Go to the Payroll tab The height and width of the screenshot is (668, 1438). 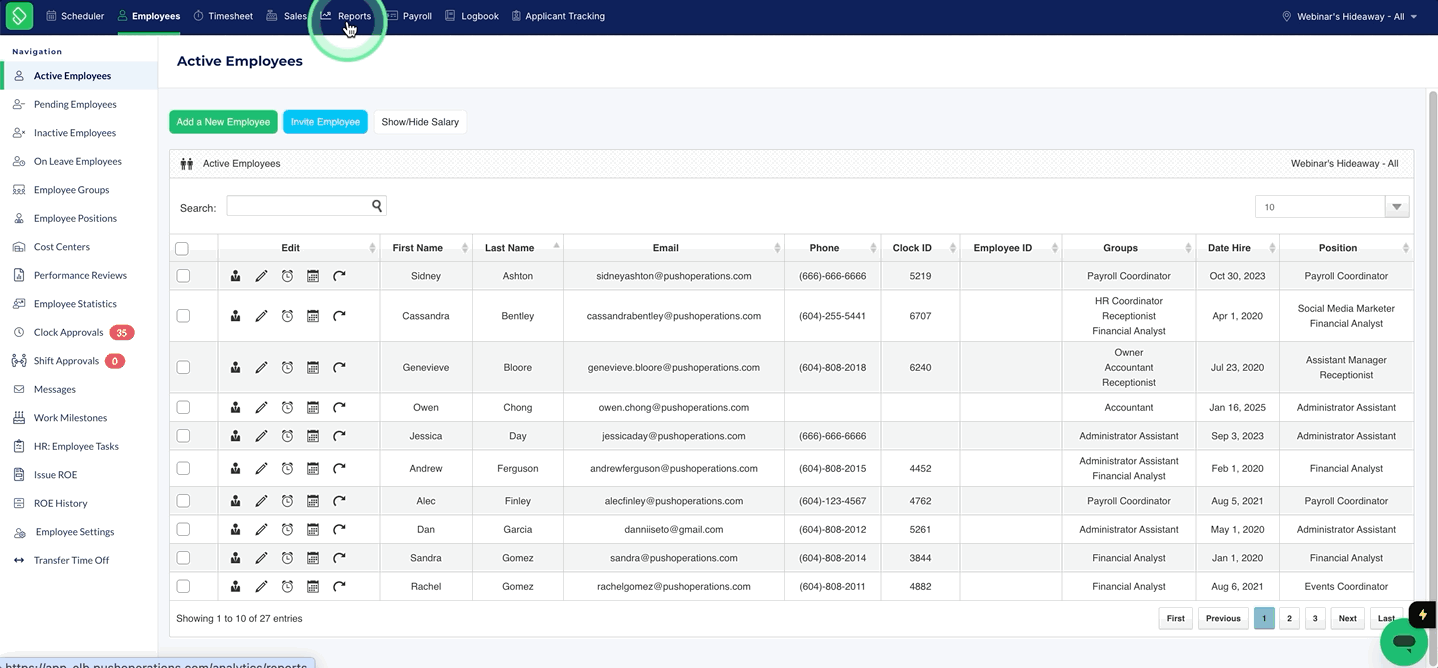[410, 16]
